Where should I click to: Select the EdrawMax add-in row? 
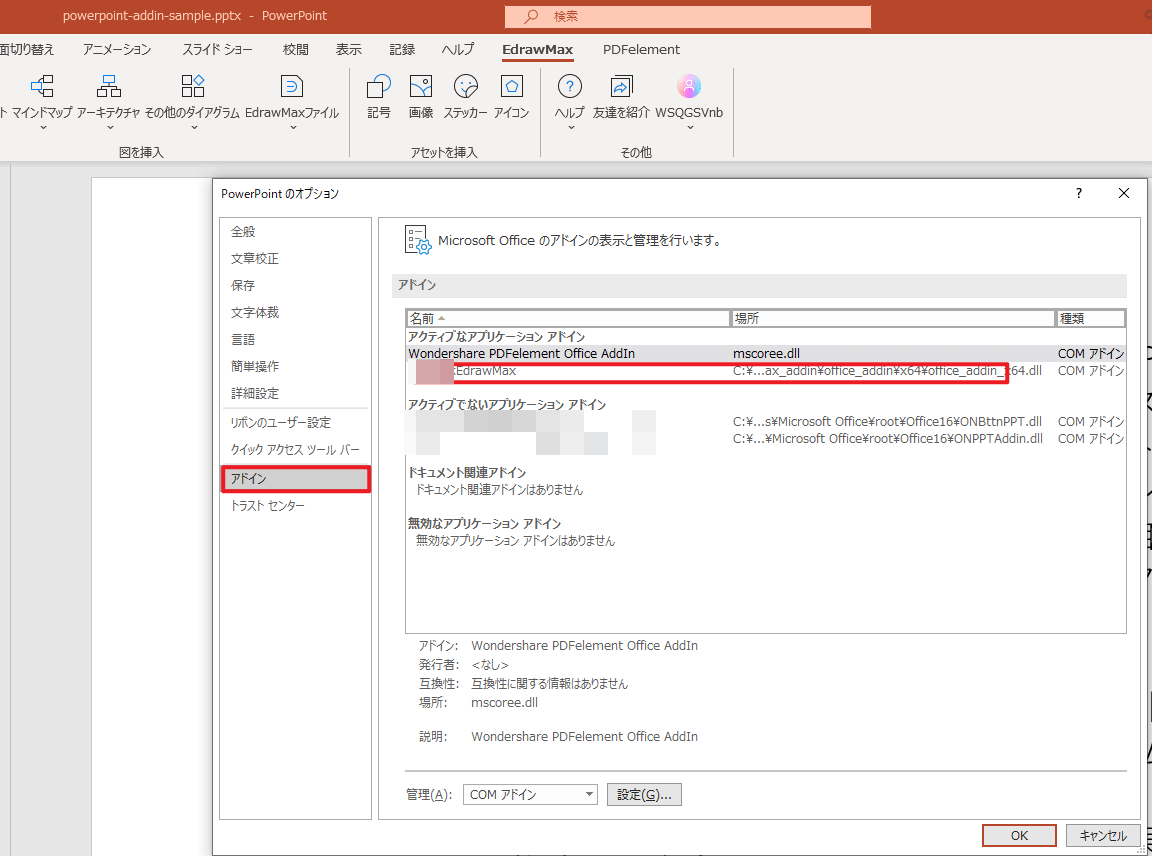pos(766,371)
